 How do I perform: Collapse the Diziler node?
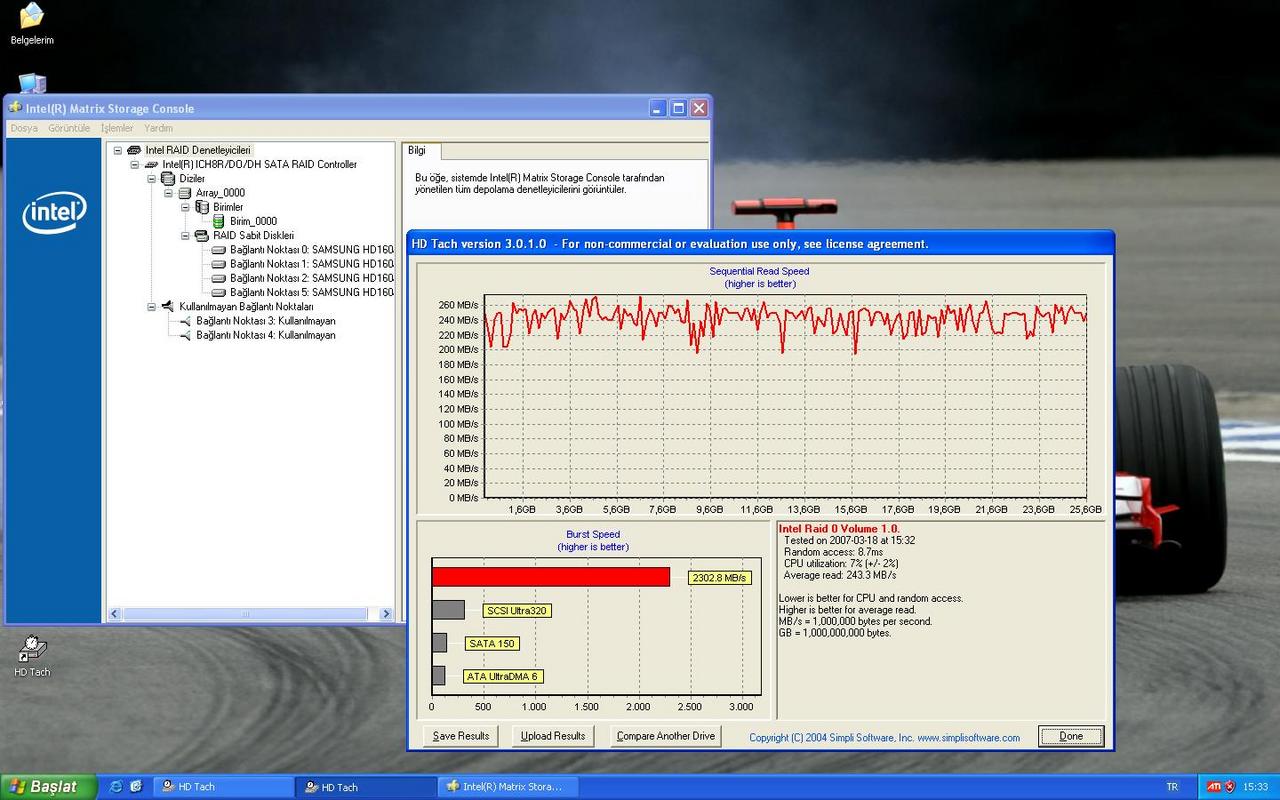[x=152, y=179]
